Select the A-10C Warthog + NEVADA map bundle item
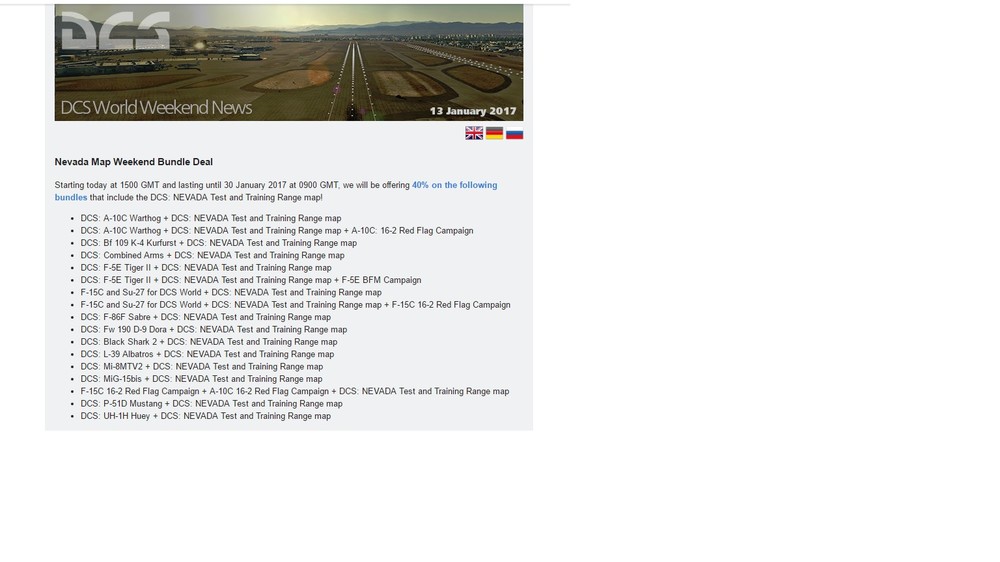 (x=210, y=218)
